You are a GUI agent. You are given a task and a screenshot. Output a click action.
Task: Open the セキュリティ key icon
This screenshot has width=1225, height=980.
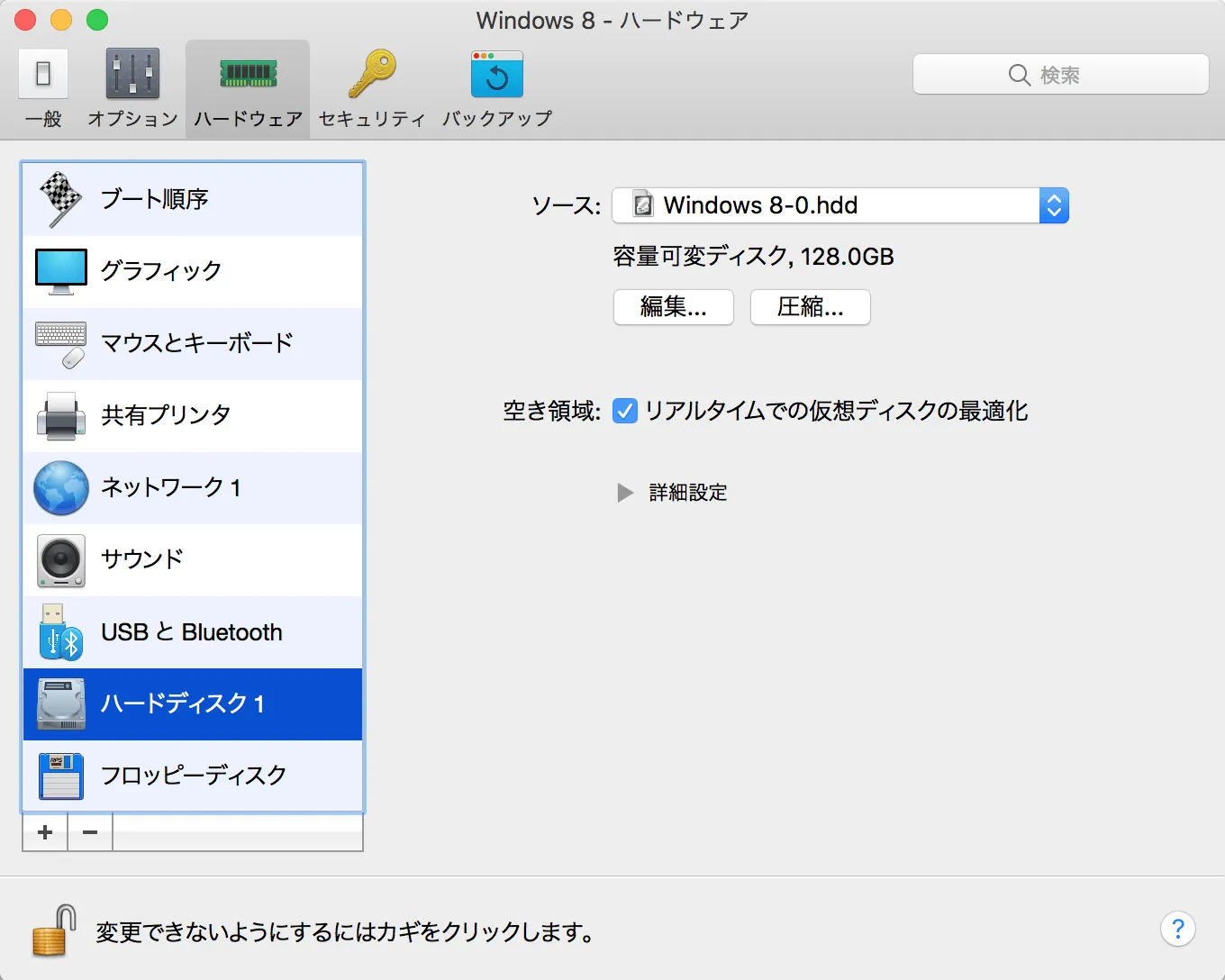pyautogui.click(x=372, y=73)
